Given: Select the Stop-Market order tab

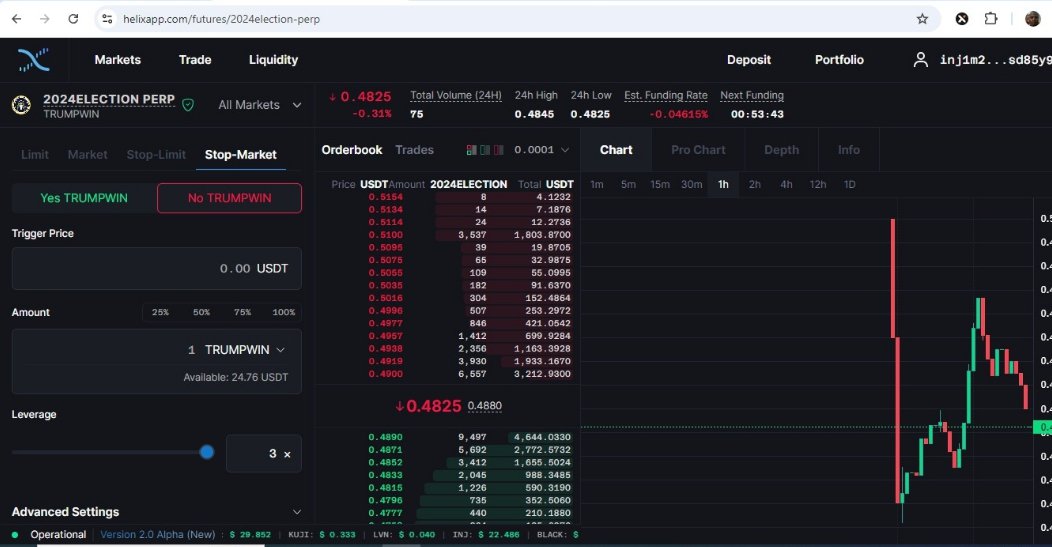Looking at the screenshot, I should [240, 154].
